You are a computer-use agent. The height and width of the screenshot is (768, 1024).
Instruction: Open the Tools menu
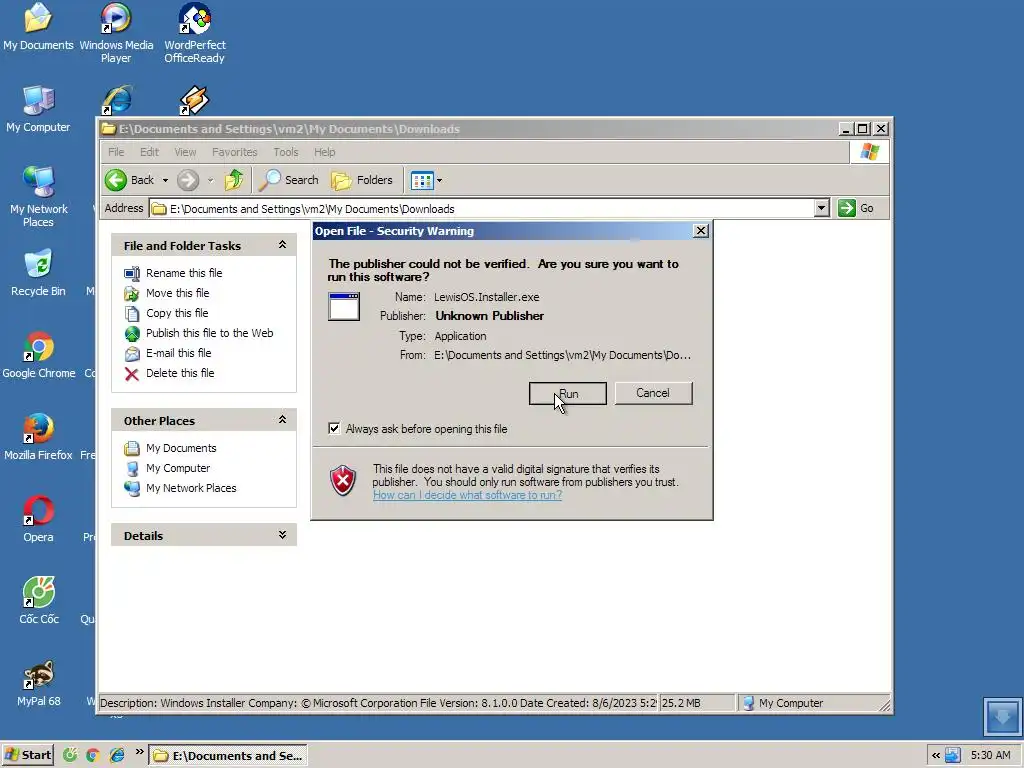[285, 152]
